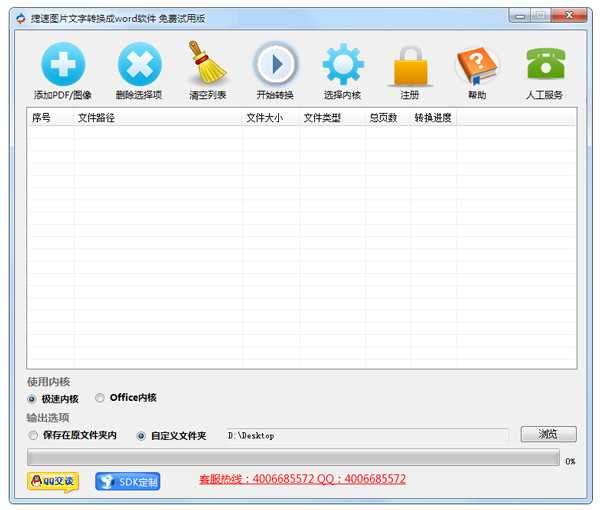Click the 人工服务 telephone icon
This screenshot has height=510, width=600.
[x=545, y=64]
